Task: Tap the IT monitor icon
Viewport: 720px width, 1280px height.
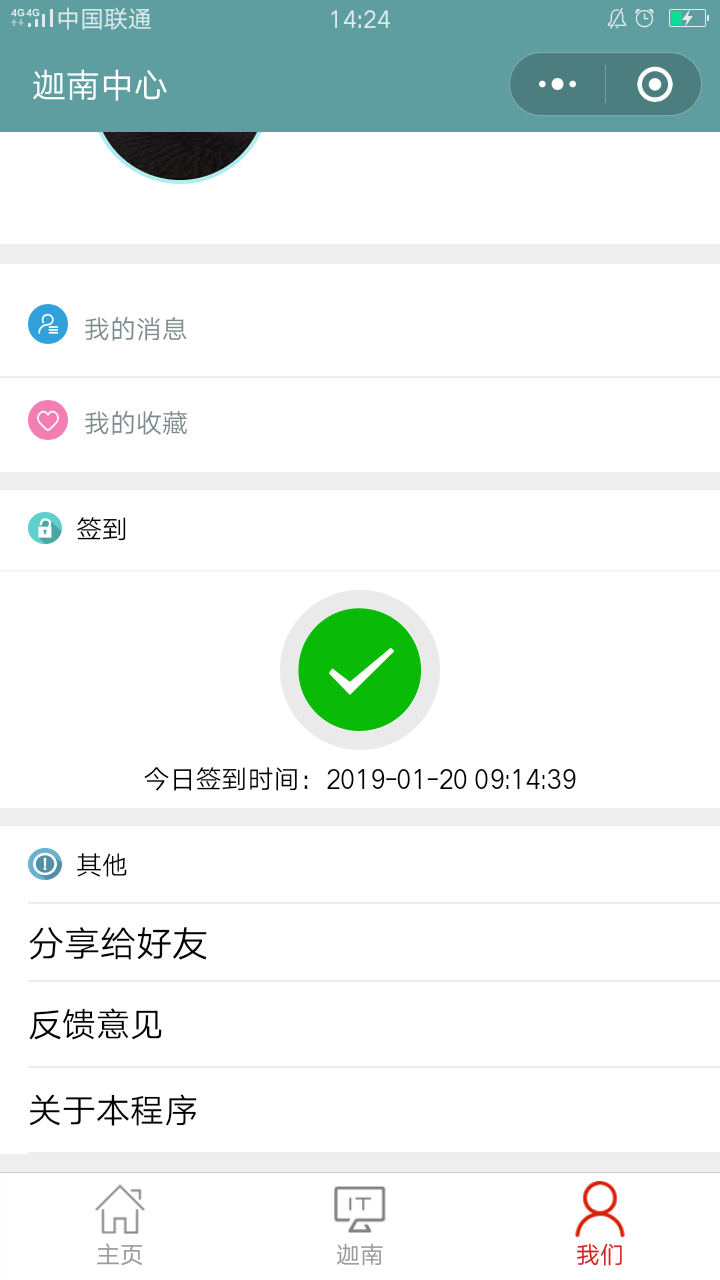Action: click(359, 1209)
